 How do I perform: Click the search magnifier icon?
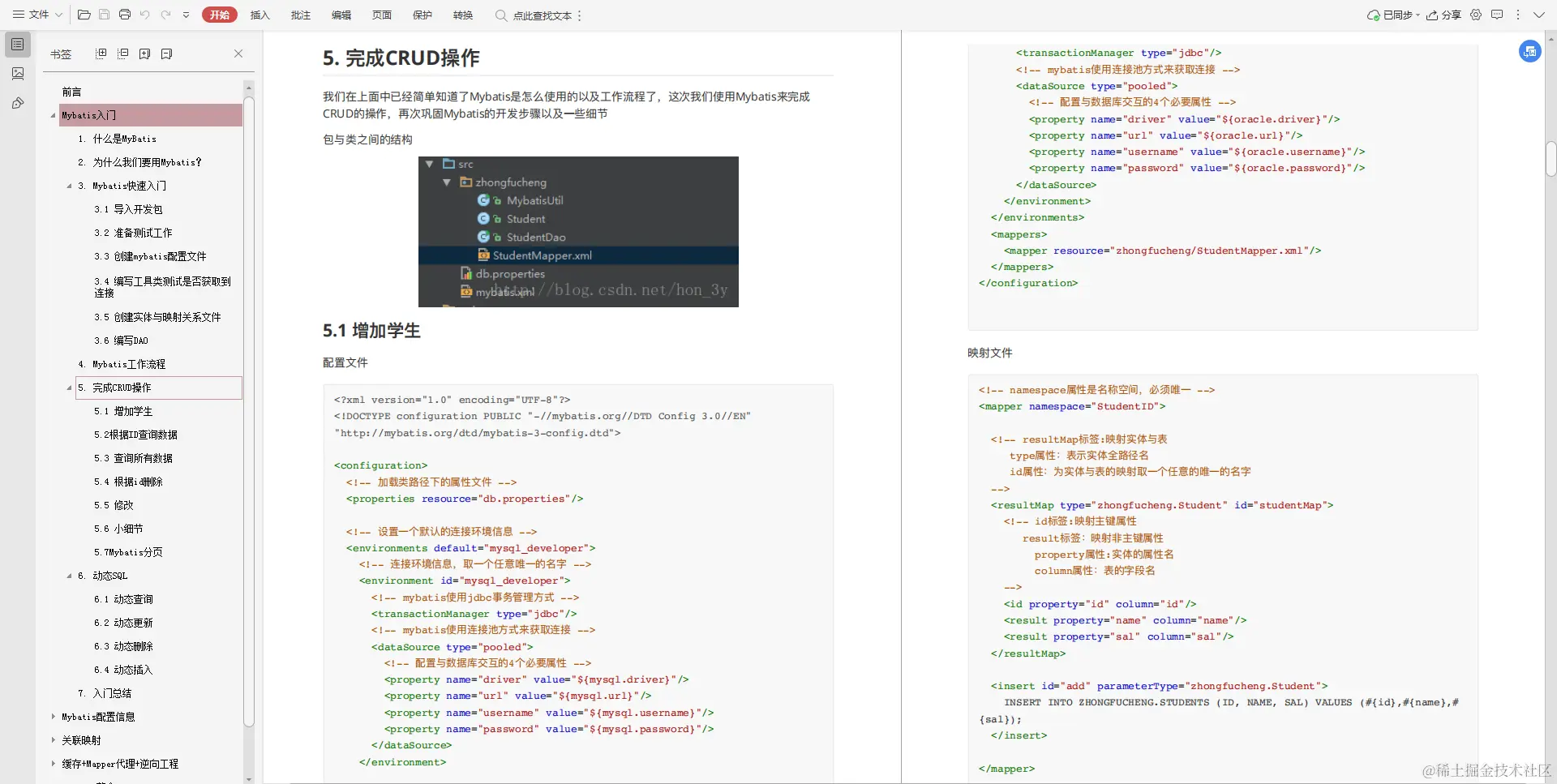pyautogui.click(x=500, y=15)
